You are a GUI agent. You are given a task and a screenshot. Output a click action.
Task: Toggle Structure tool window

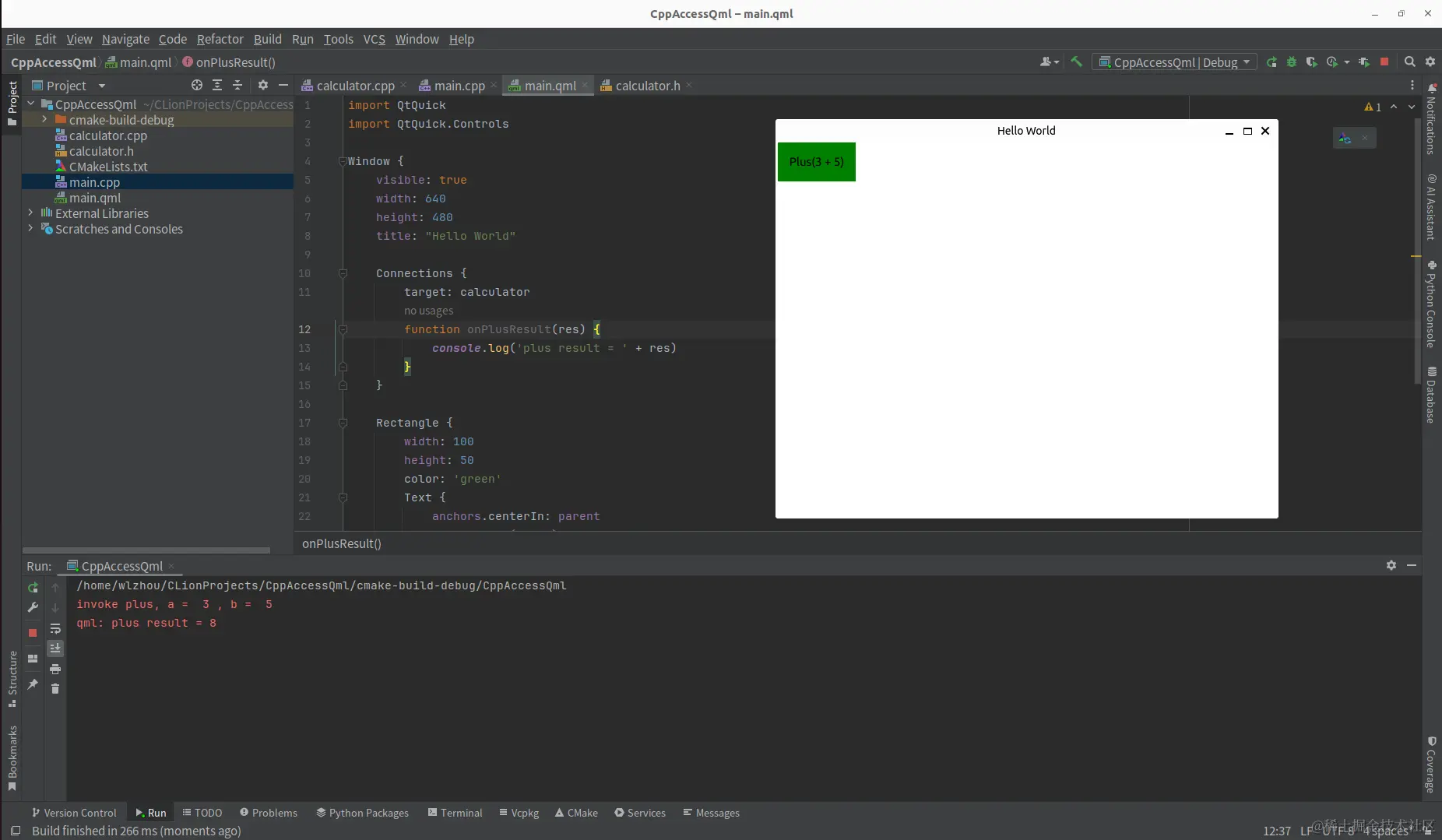[x=12, y=679]
